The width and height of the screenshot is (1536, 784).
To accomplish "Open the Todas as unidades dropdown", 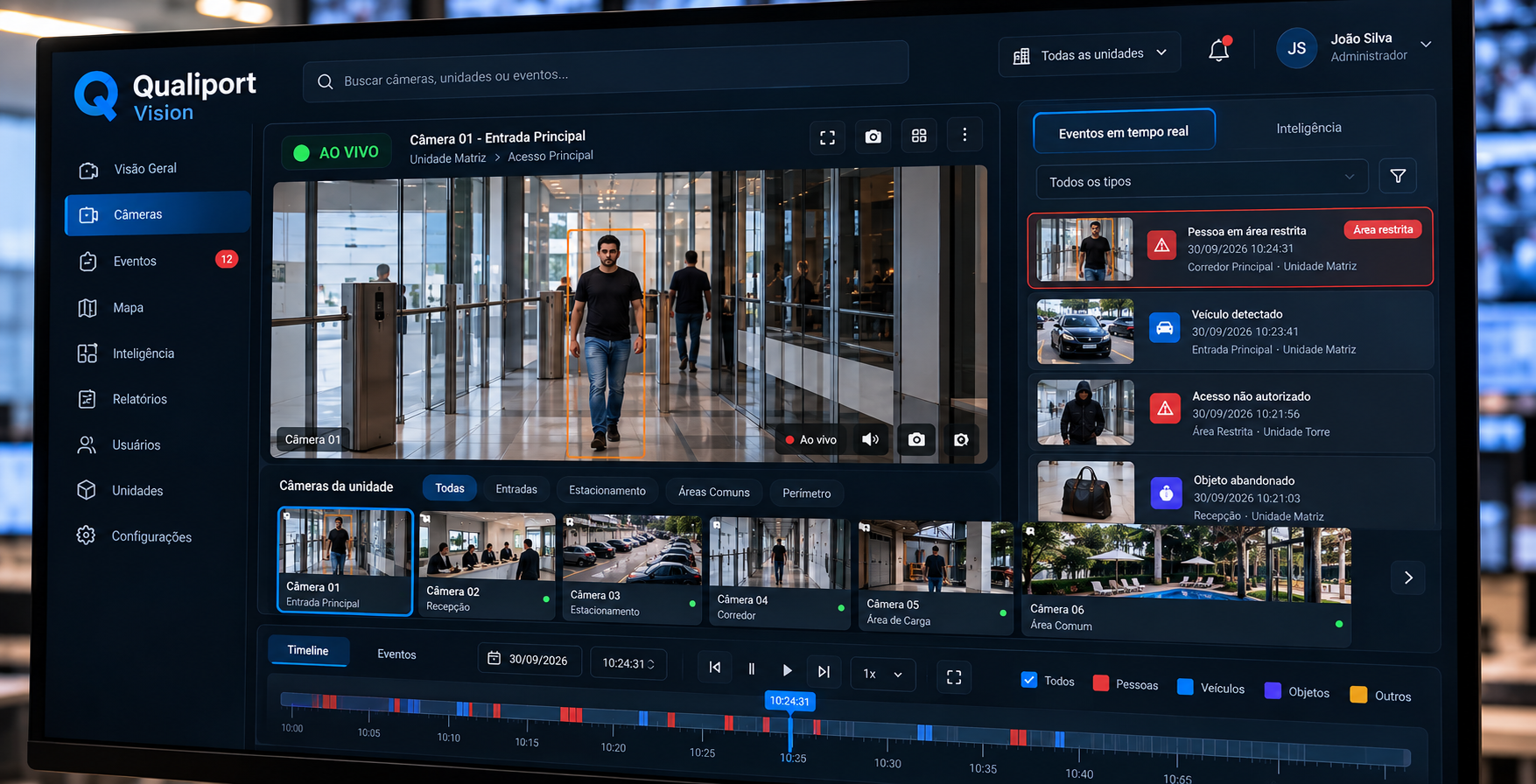I will point(1090,54).
